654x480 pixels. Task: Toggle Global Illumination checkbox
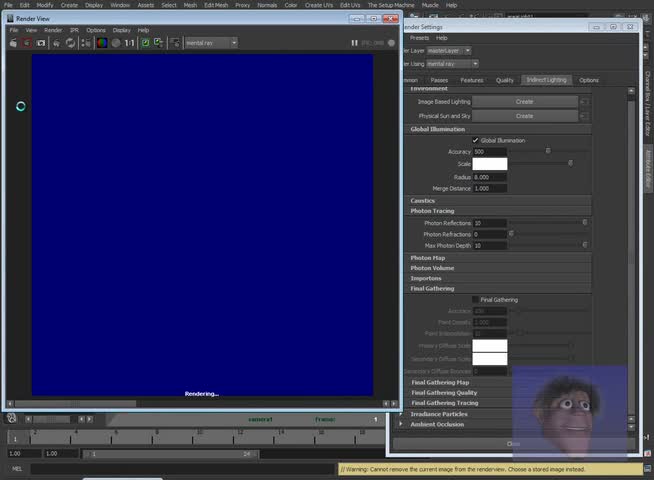point(475,140)
